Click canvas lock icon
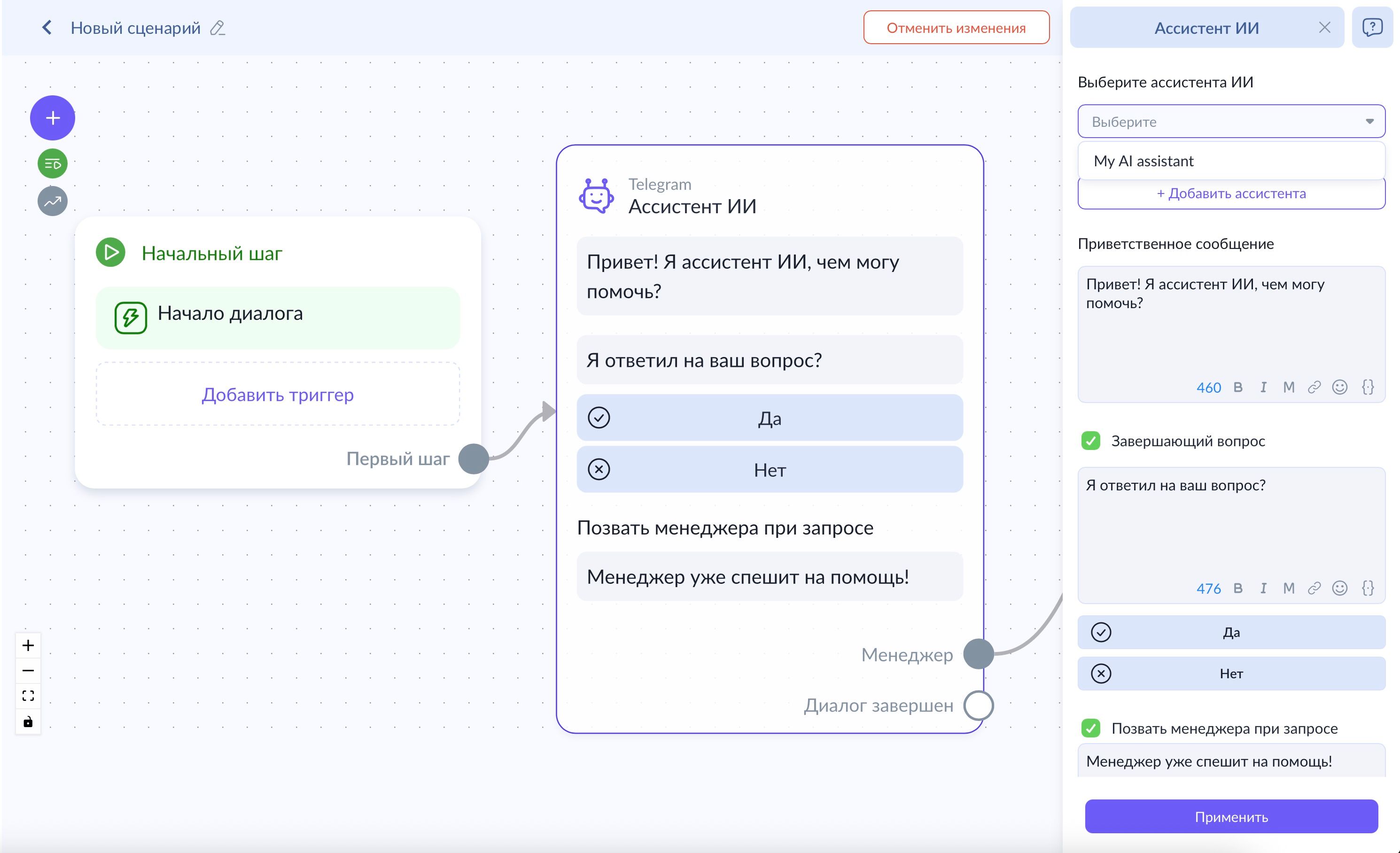 28,722
